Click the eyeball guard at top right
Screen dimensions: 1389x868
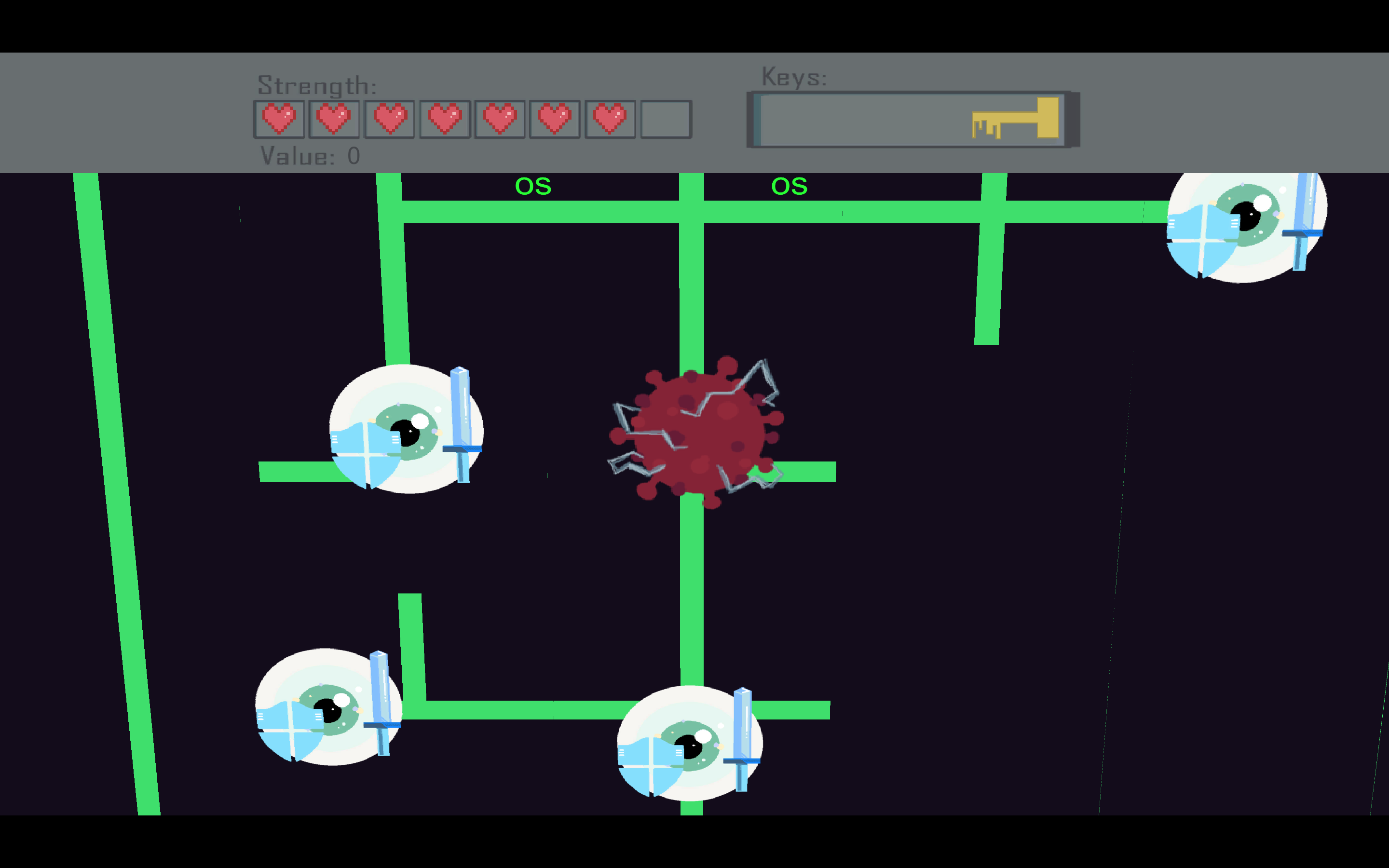click(x=1247, y=227)
